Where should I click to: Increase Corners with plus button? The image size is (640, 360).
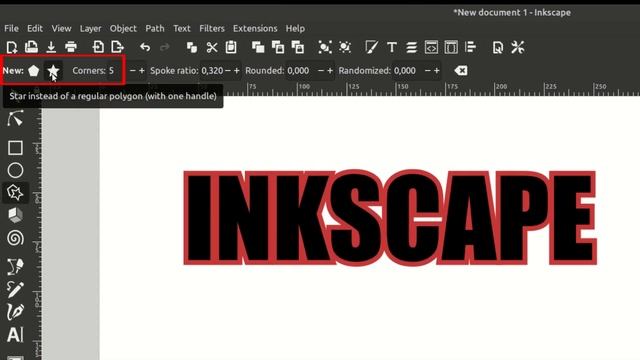pos(142,71)
